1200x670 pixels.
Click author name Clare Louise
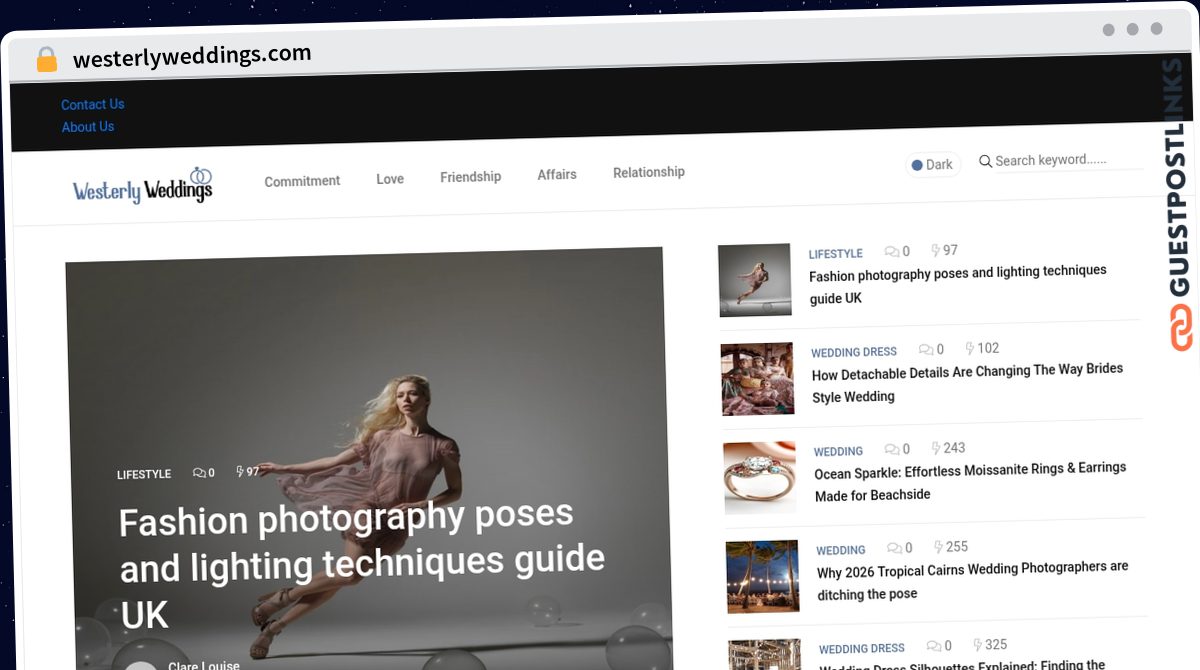pyautogui.click(x=204, y=665)
